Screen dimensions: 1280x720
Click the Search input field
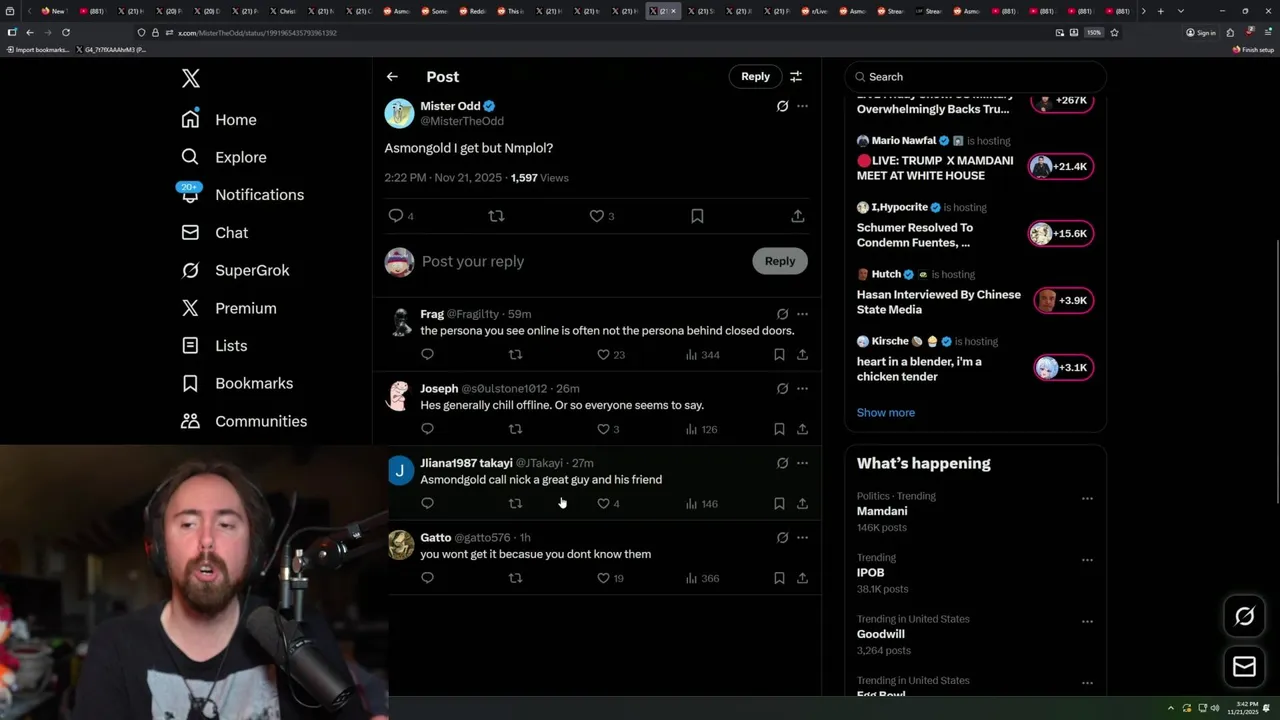(976, 76)
